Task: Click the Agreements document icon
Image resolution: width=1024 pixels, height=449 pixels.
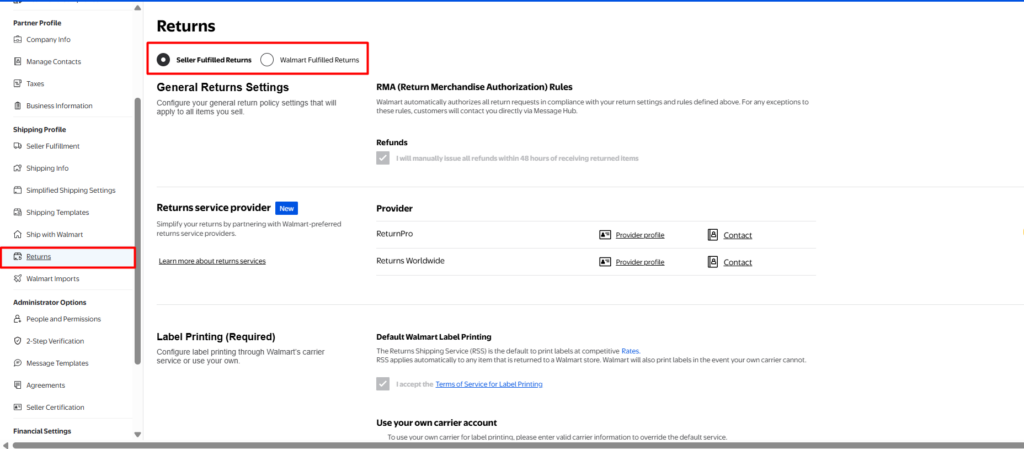Action: [18, 385]
